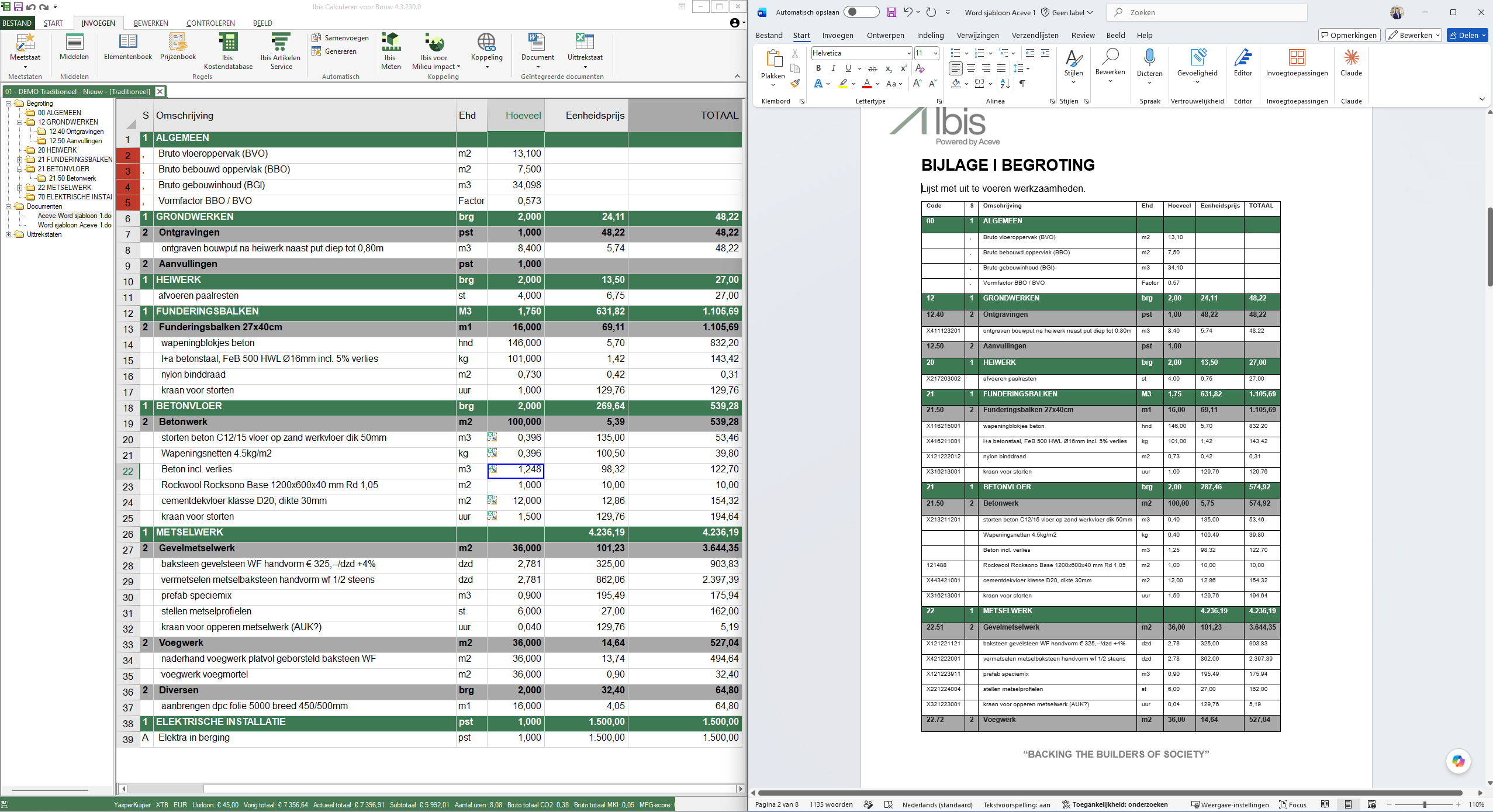
Task: Open Ibis Kostendatabase
Action: click(x=228, y=51)
